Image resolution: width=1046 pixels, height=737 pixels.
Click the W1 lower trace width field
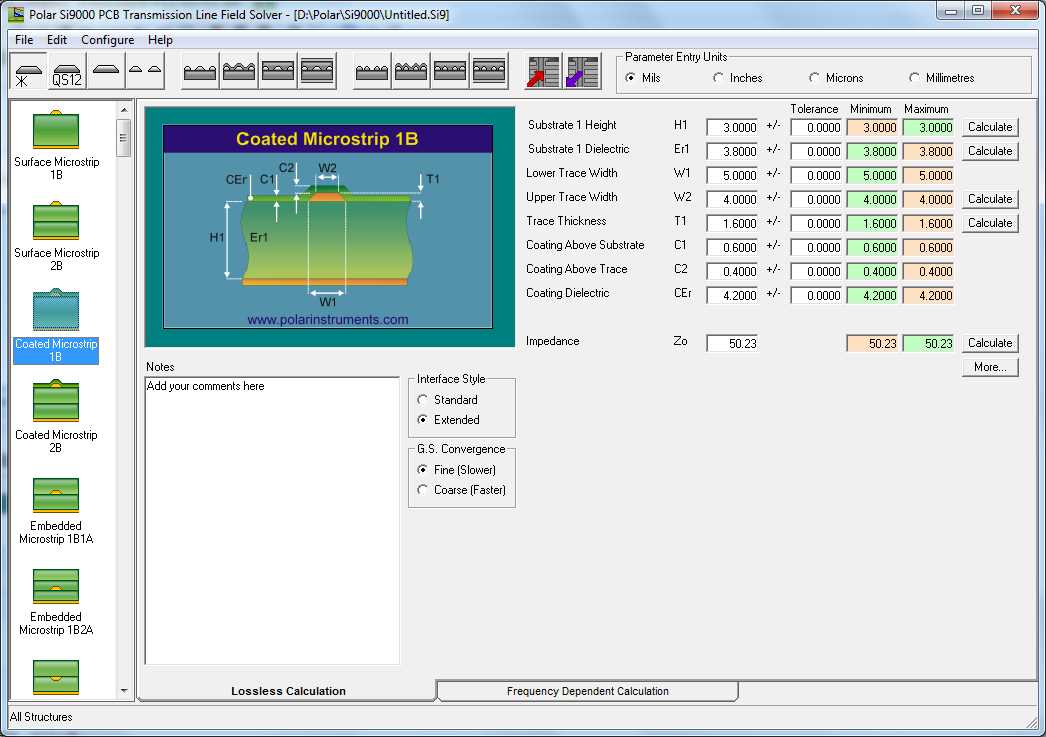tap(732, 175)
